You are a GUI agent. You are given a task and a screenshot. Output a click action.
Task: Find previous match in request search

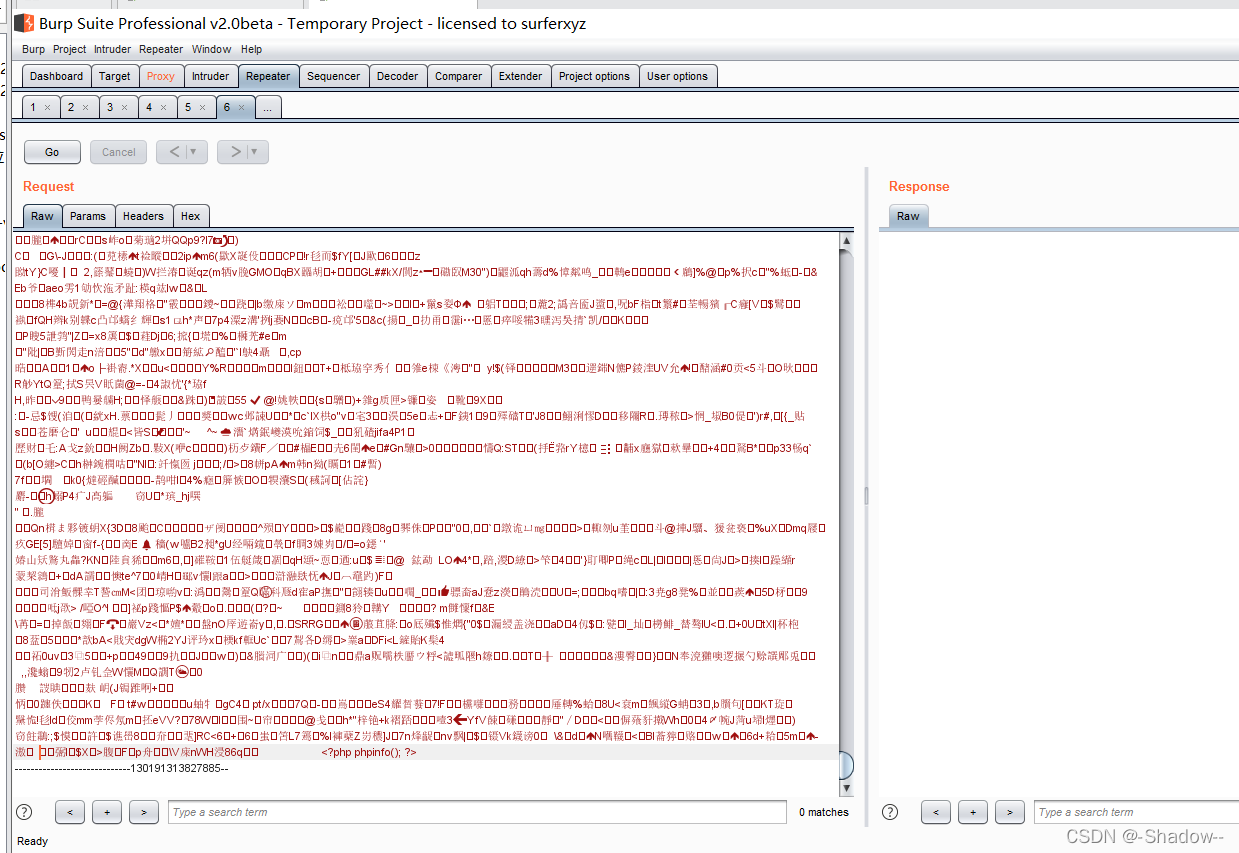pos(70,812)
